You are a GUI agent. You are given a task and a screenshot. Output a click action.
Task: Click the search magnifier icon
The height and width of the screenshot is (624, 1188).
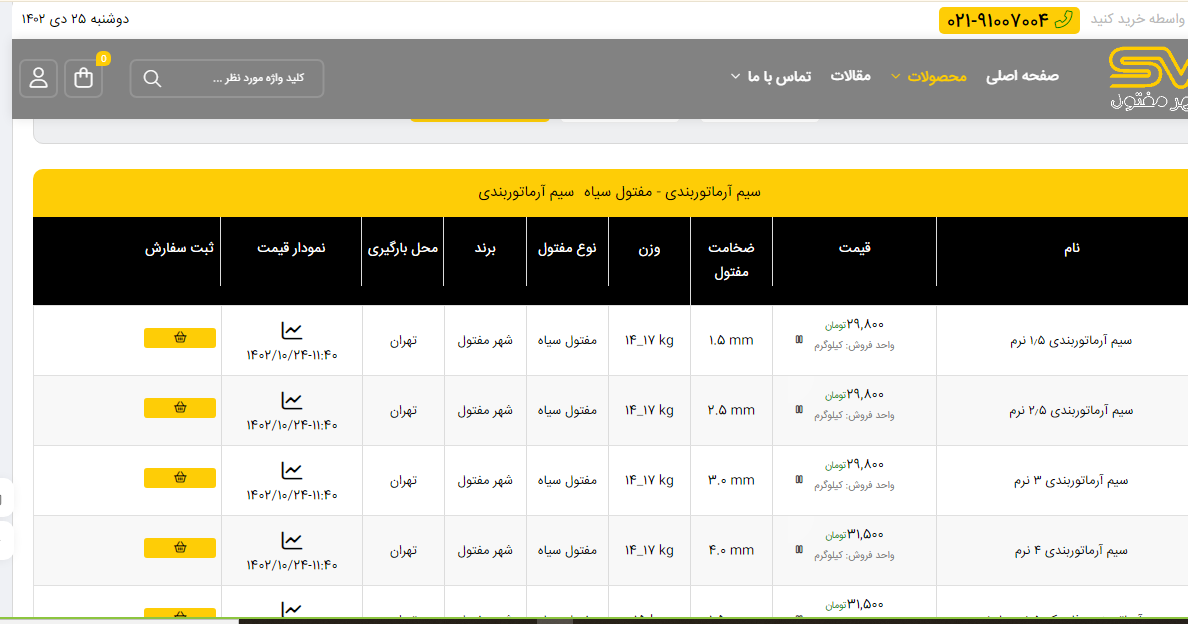pos(152,79)
